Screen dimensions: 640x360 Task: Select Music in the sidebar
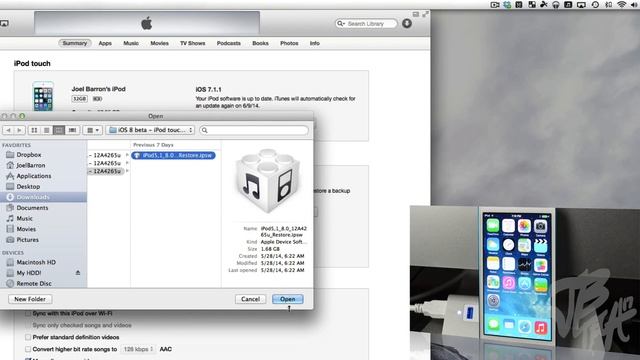[24, 218]
